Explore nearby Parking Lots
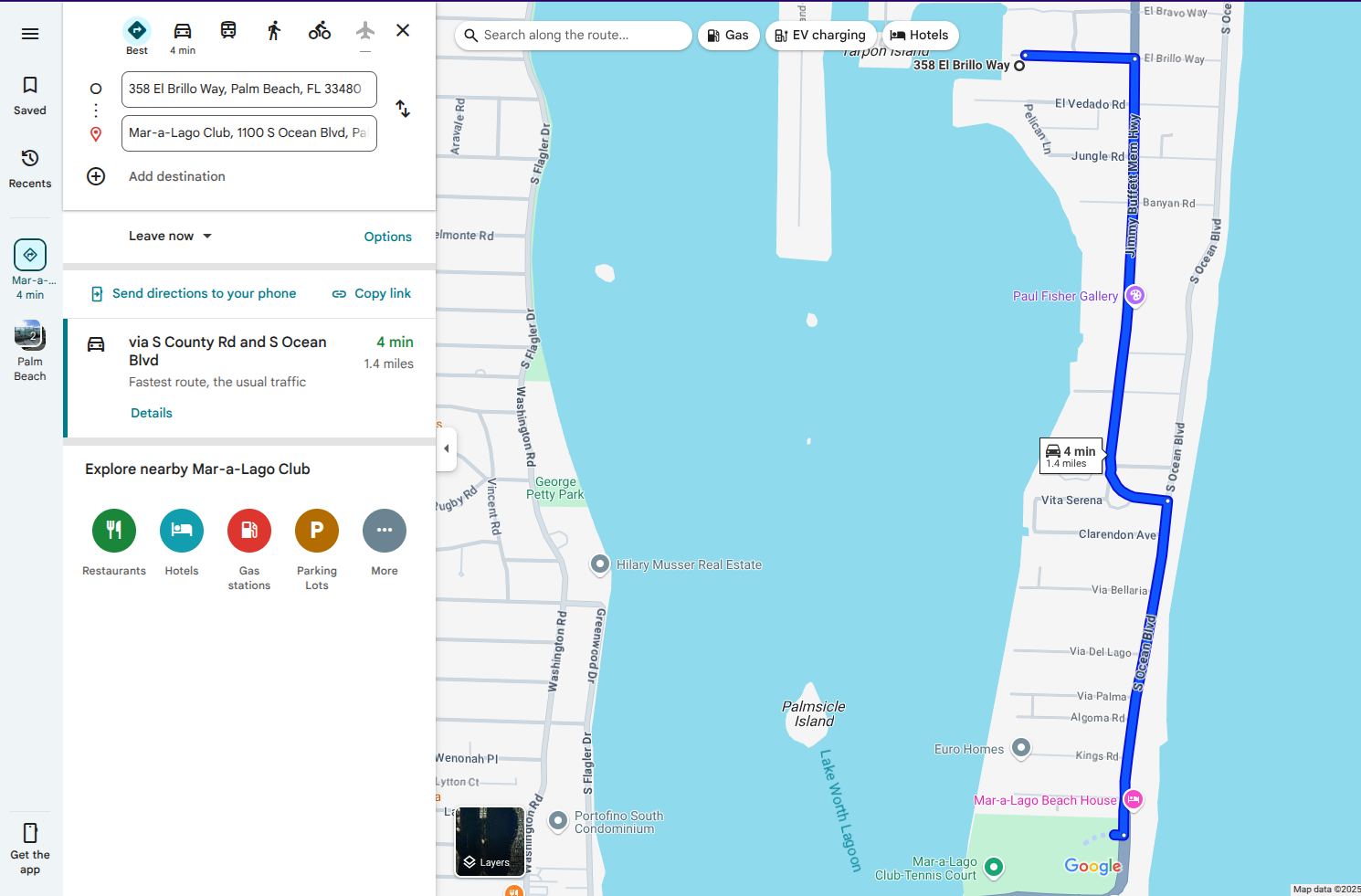The height and width of the screenshot is (896, 1361). point(317,551)
